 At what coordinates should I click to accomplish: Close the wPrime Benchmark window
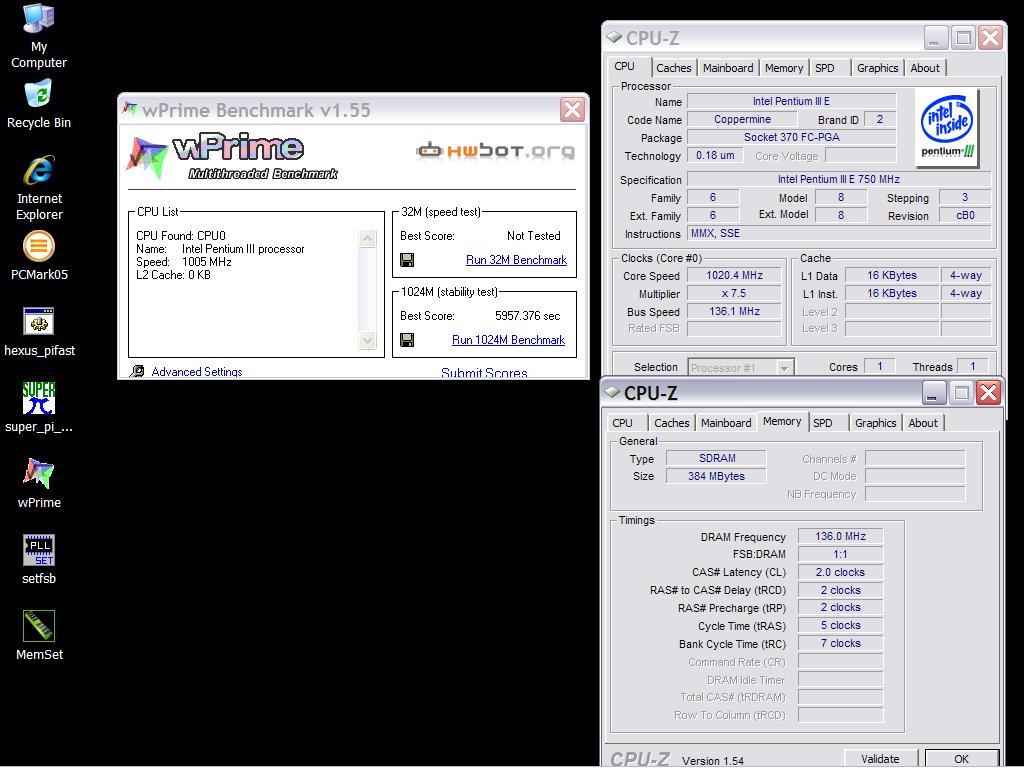tap(572, 110)
